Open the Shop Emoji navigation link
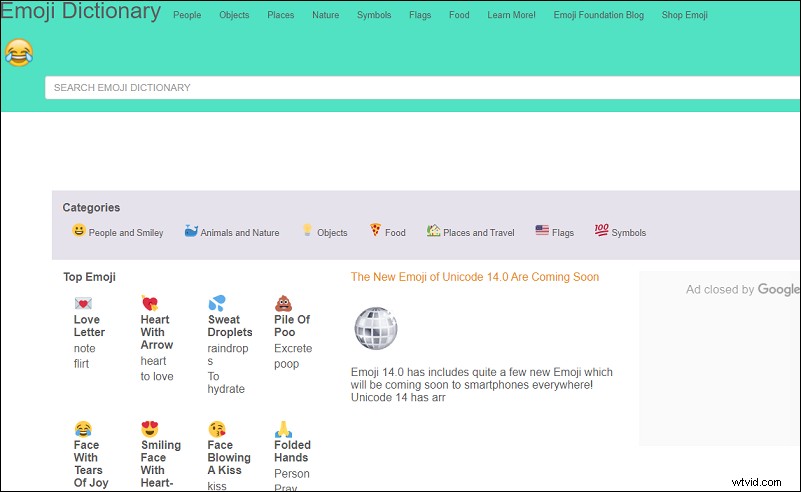Image resolution: width=801 pixels, height=492 pixels. coord(684,15)
